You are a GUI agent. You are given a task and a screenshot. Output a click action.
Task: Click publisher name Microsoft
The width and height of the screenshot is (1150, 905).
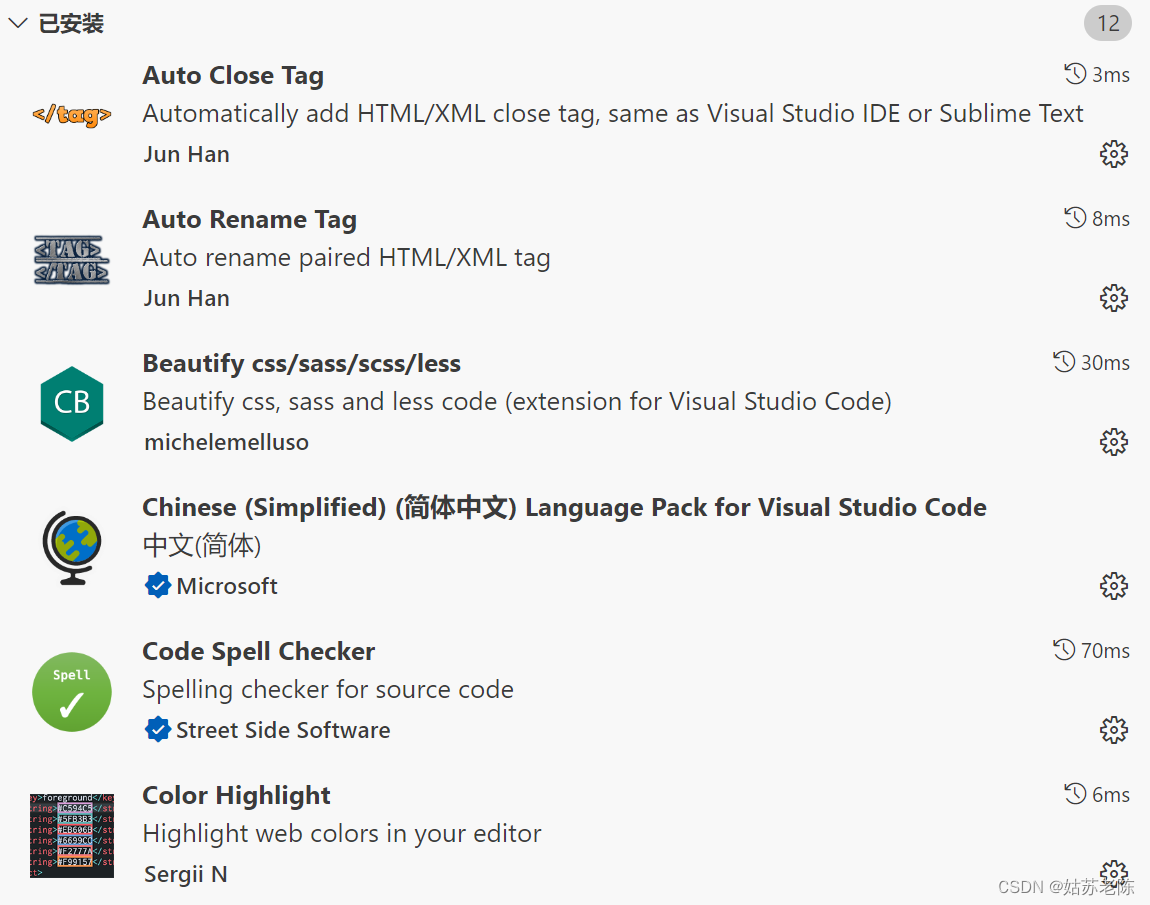[227, 586]
